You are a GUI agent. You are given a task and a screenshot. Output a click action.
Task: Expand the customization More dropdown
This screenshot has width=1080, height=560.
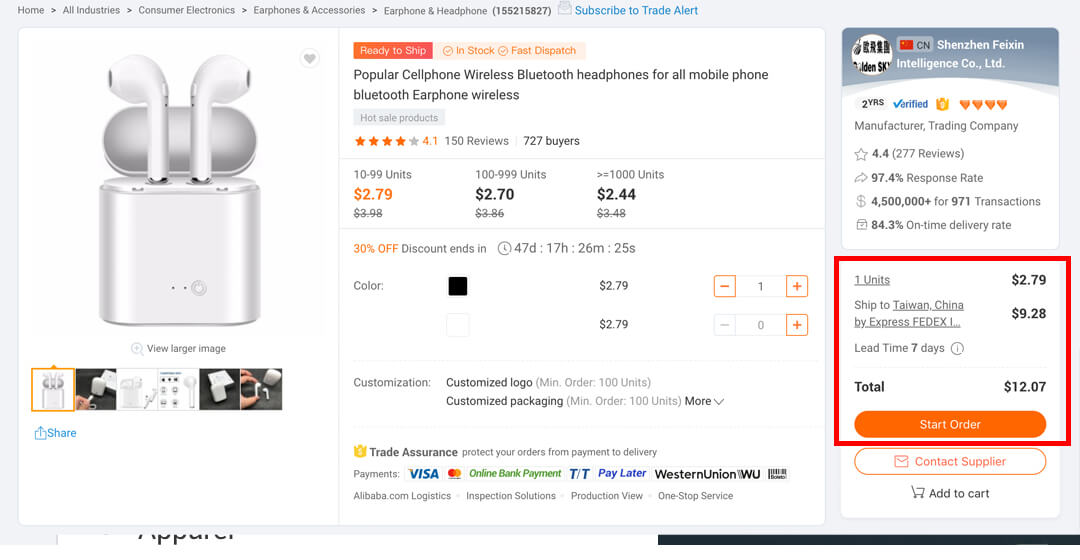click(x=704, y=401)
